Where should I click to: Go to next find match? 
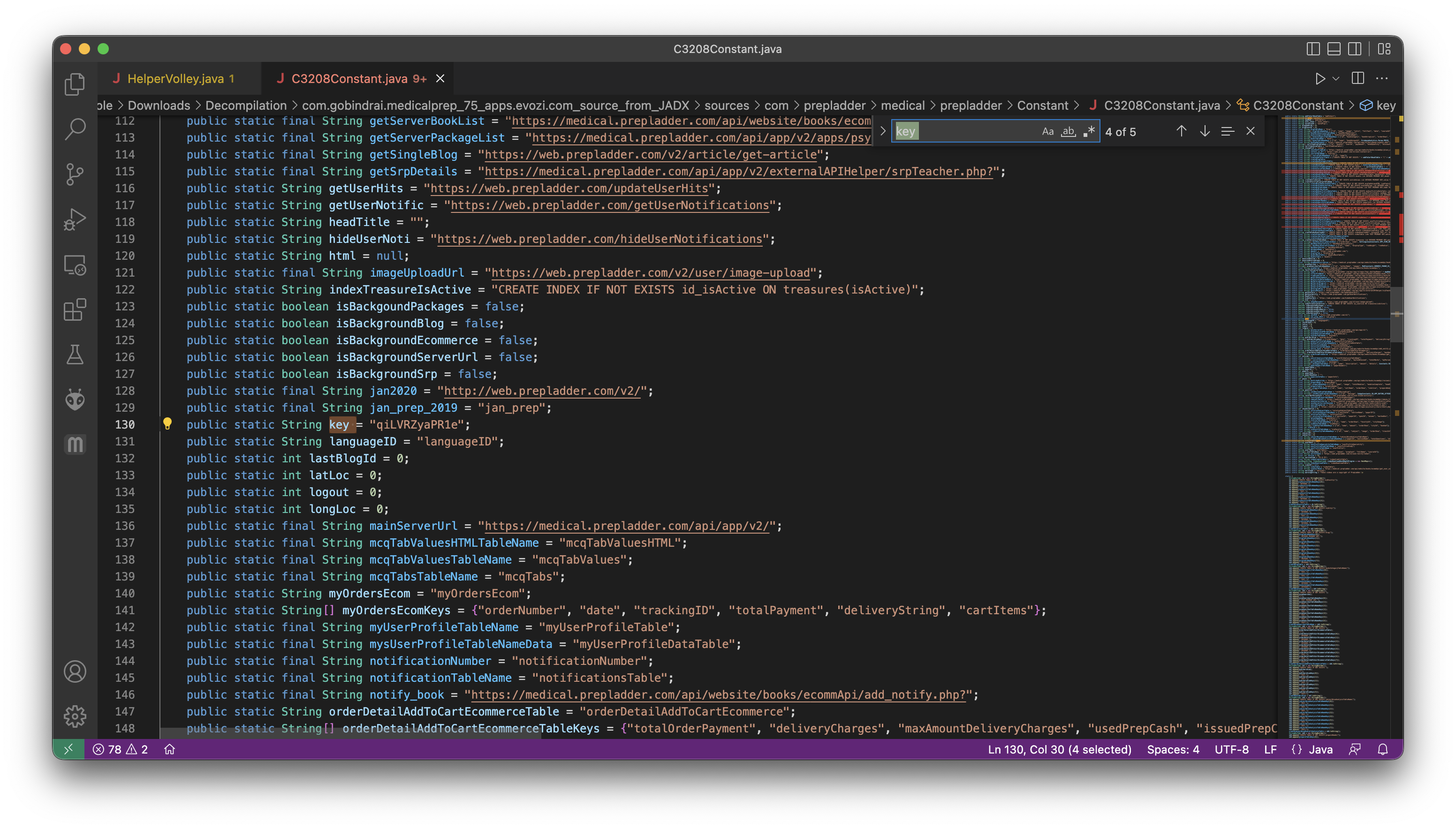pos(1204,131)
